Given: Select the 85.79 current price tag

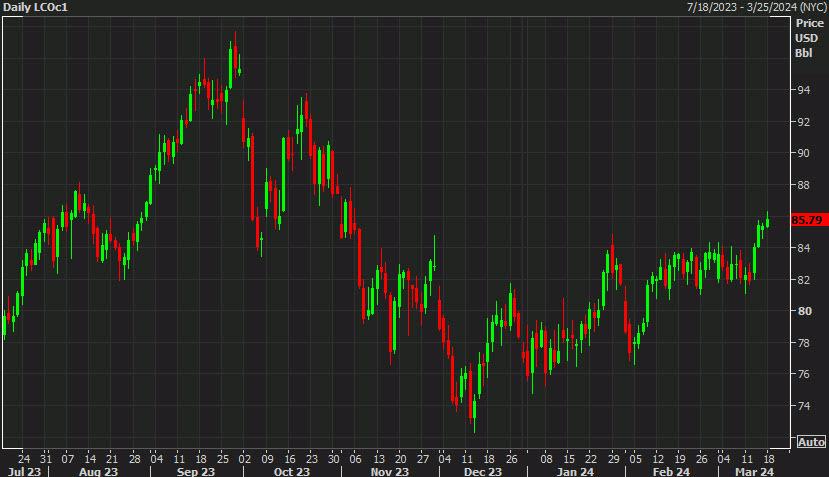Looking at the screenshot, I should coord(809,220).
